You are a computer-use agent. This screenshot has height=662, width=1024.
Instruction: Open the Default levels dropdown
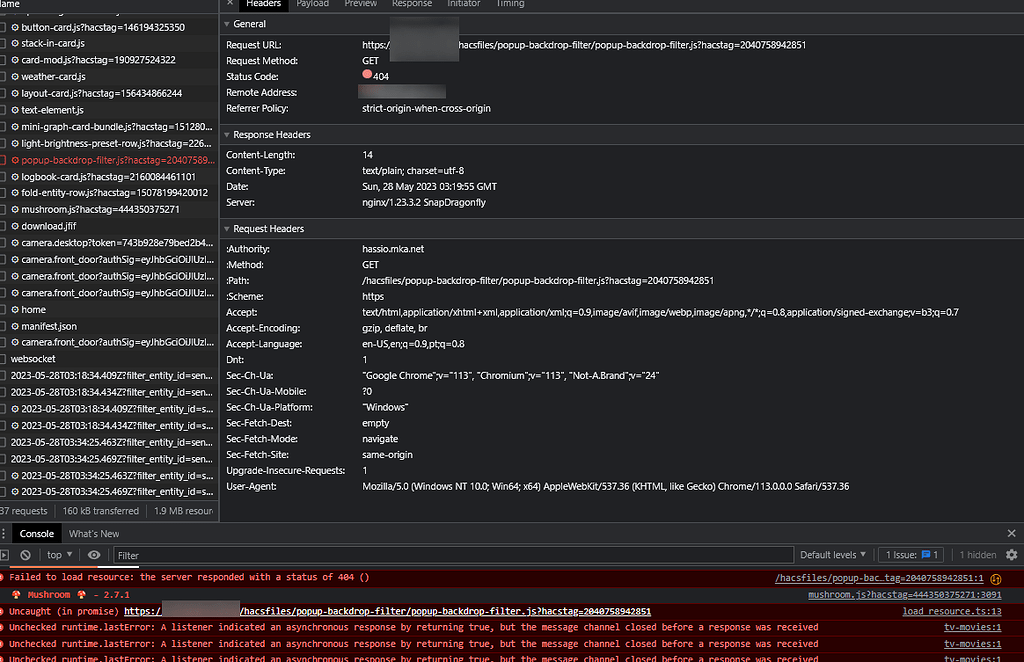coord(833,554)
